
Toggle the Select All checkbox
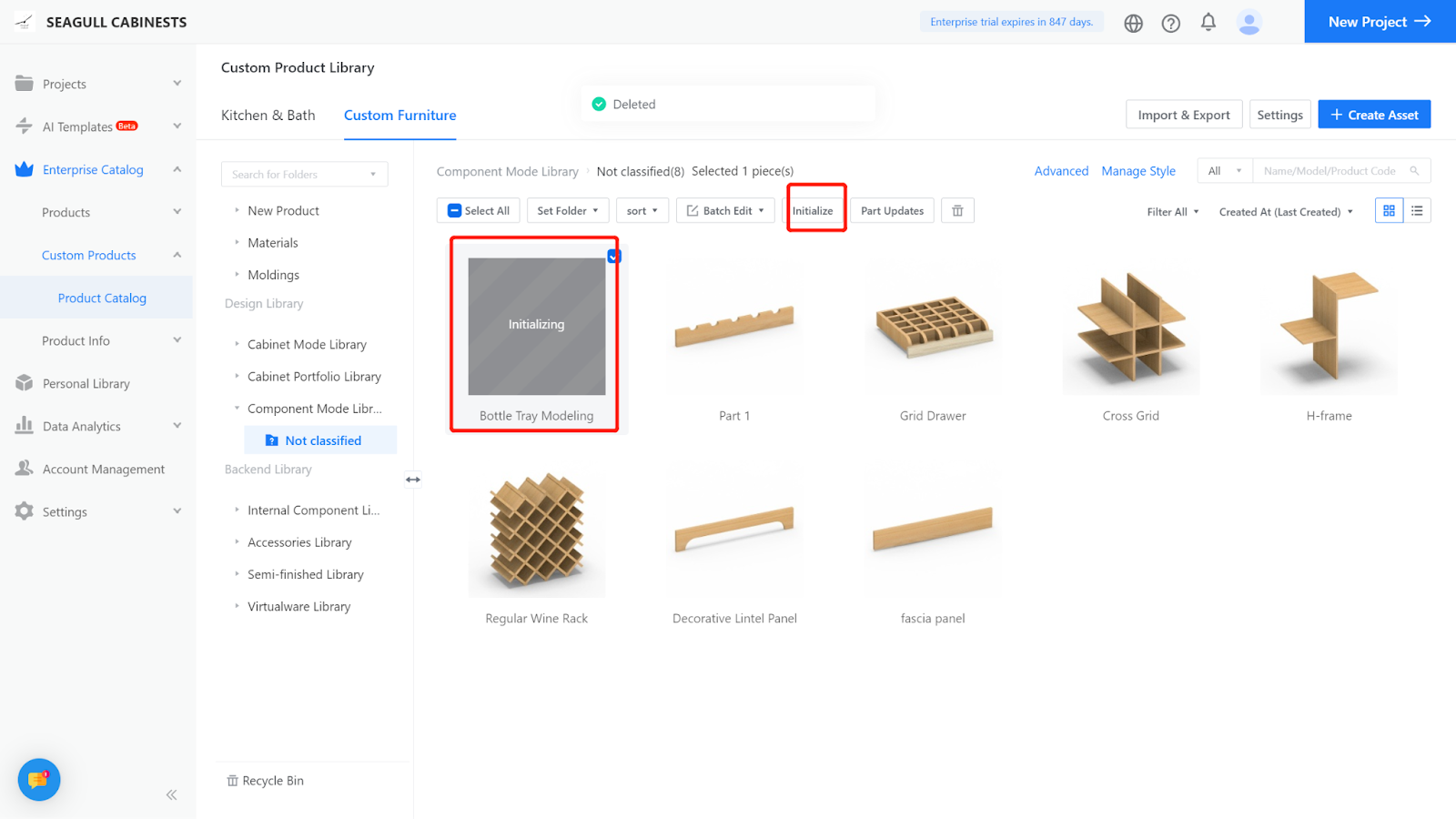coord(455,211)
